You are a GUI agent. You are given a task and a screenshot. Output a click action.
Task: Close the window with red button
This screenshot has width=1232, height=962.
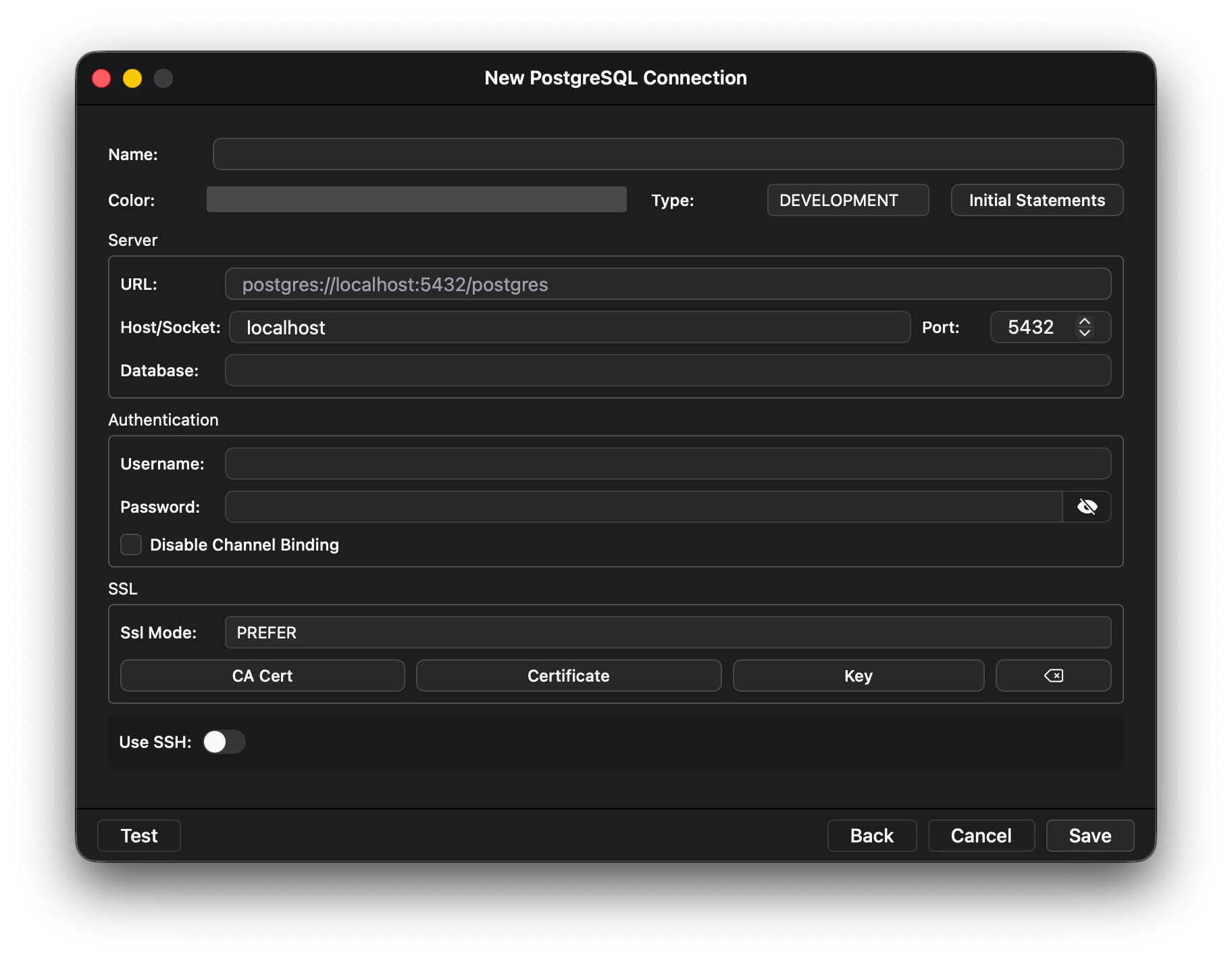pyautogui.click(x=101, y=78)
